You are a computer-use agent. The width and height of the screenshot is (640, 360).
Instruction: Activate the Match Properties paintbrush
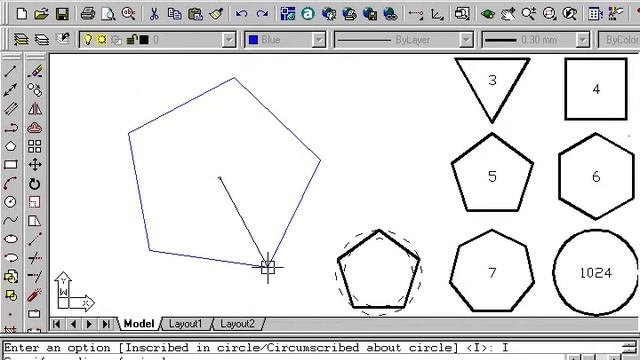click(216, 14)
